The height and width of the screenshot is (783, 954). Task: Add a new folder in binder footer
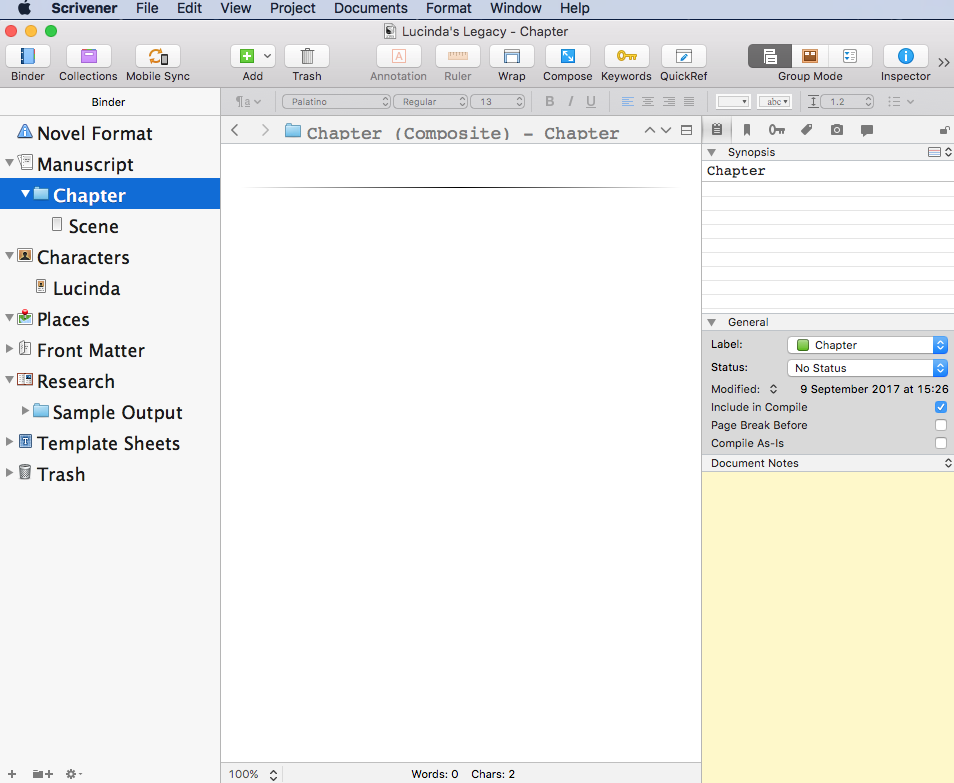(43, 774)
